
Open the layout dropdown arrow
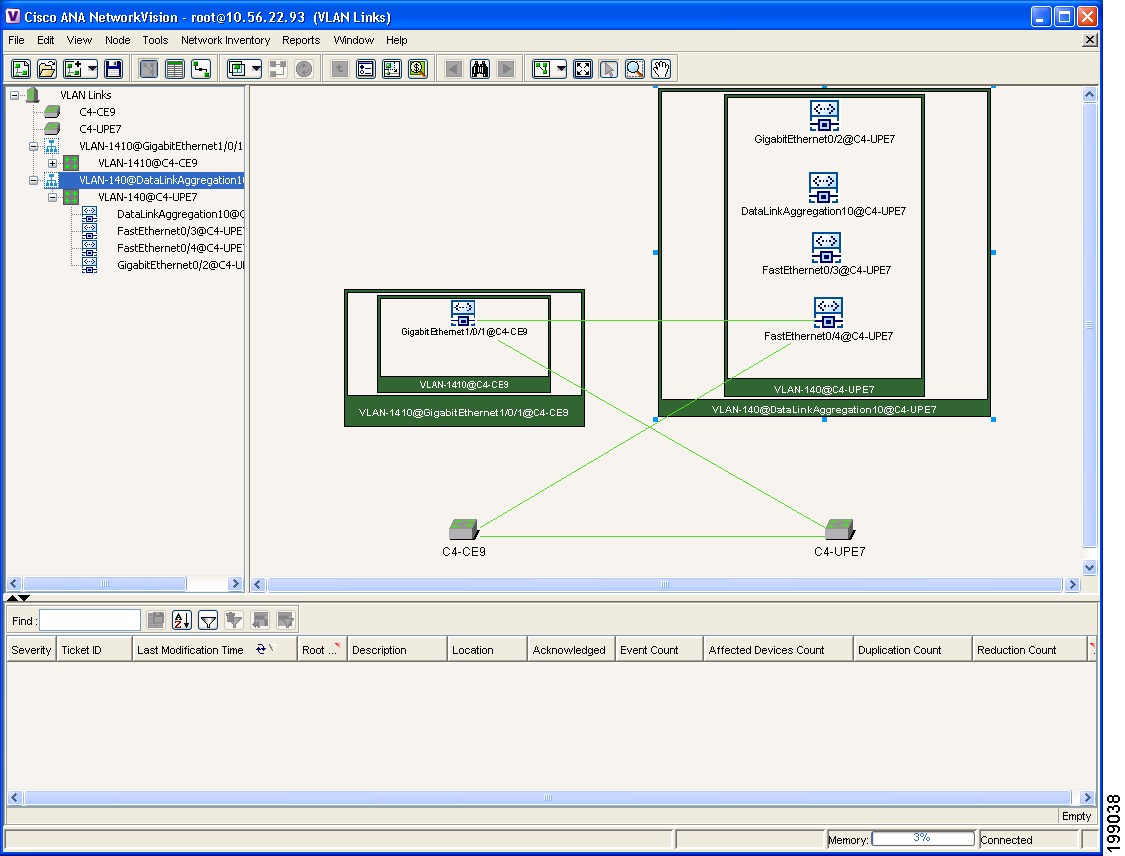(x=561, y=69)
